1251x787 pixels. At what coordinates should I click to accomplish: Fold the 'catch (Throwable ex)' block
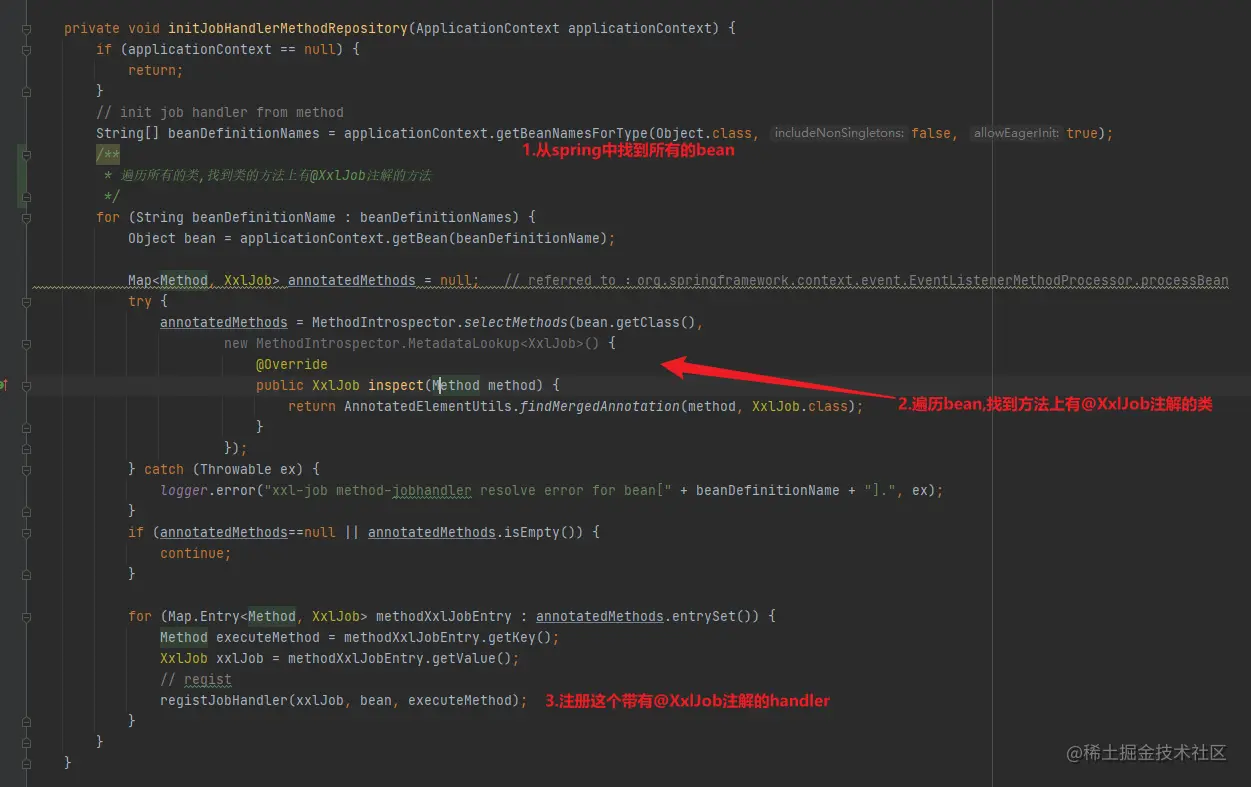tap(26, 469)
